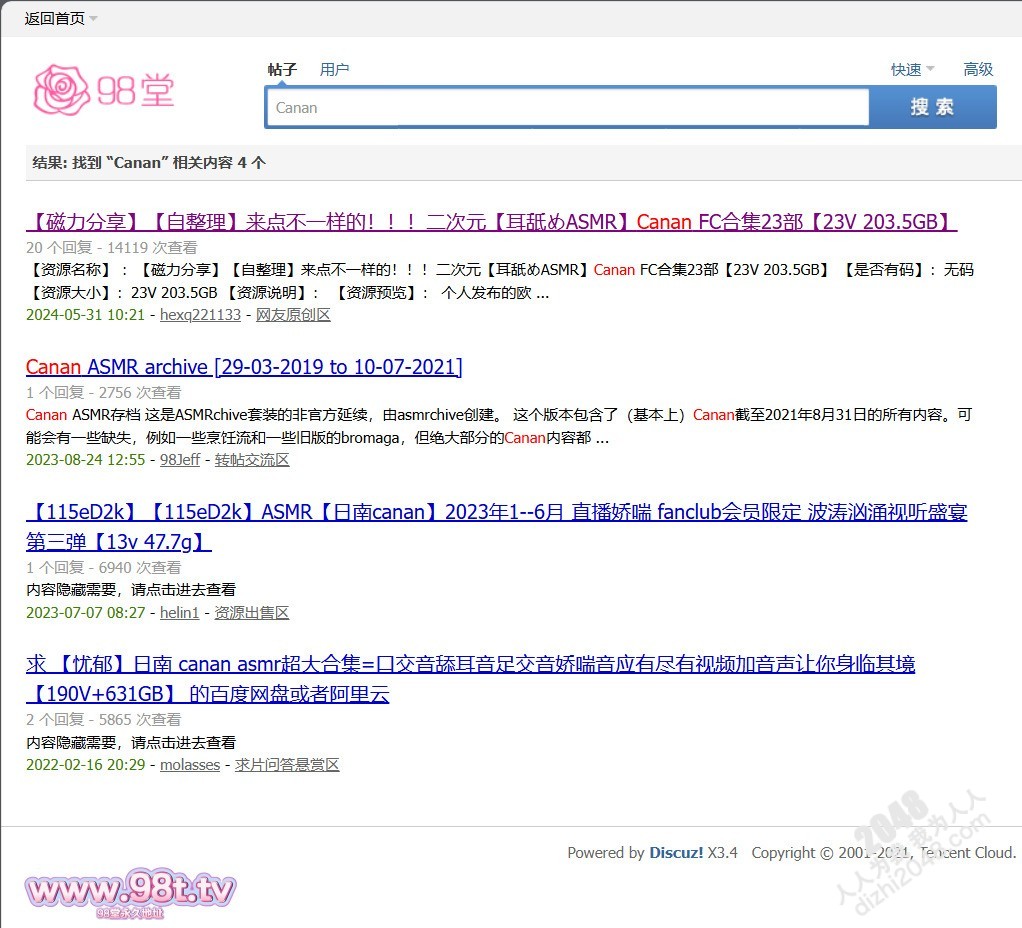Go to the 资源出售区 forum section
Image resolution: width=1022 pixels, height=928 pixels.
[251, 613]
